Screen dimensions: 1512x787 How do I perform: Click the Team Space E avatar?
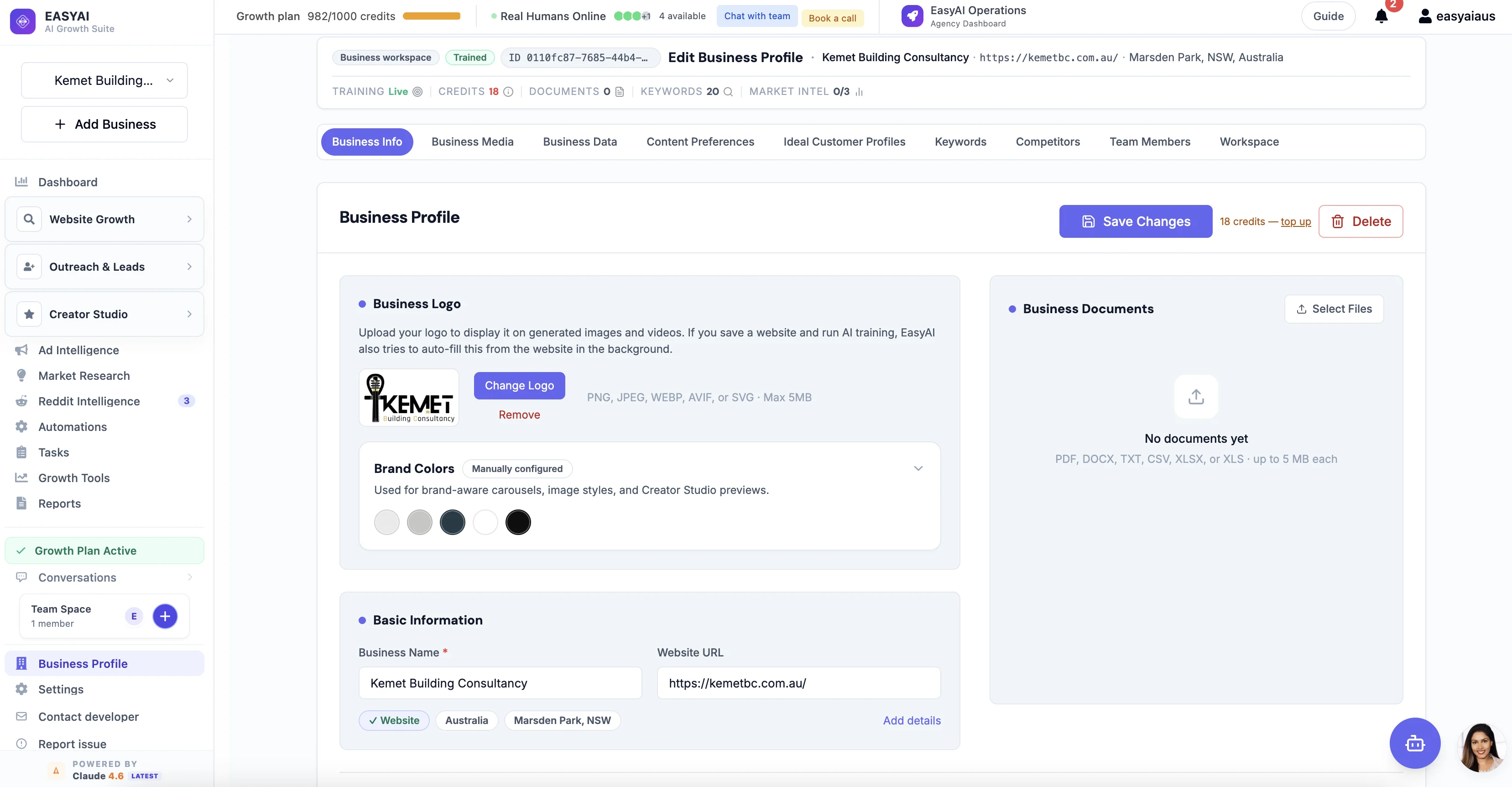click(x=134, y=616)
